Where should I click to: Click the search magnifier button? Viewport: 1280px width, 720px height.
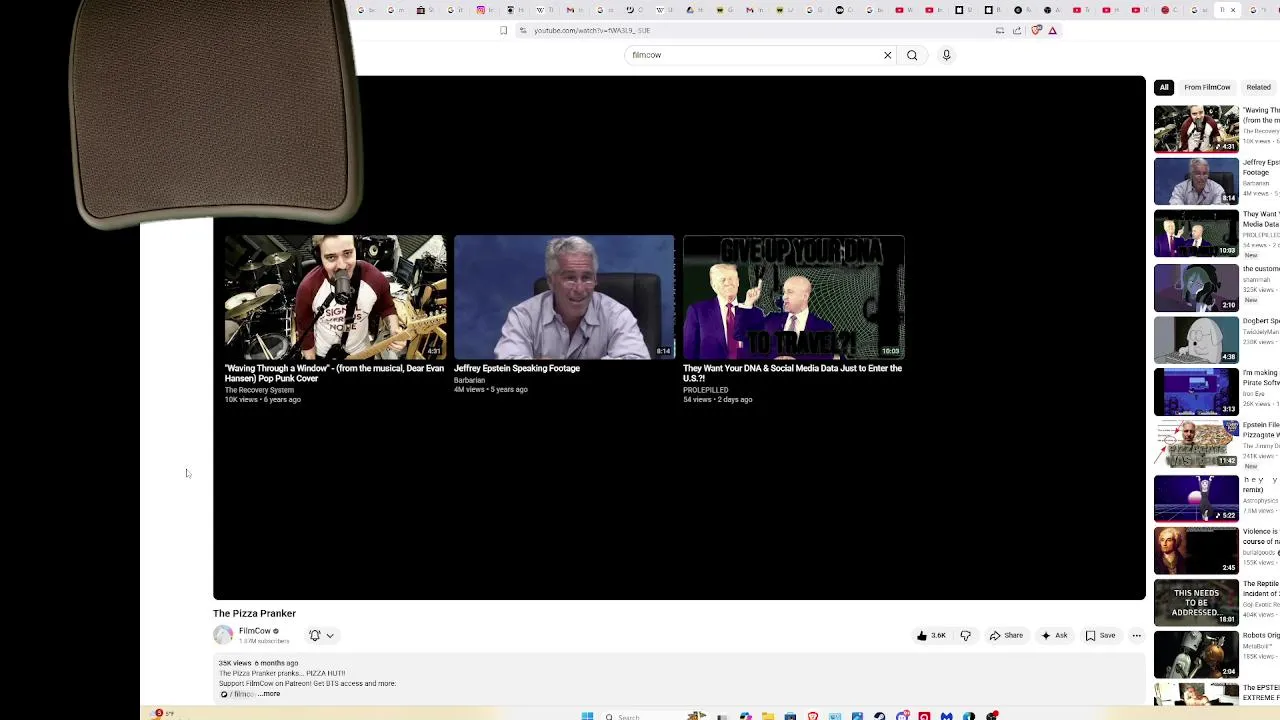pyautogui.click(x=912, y=55)
